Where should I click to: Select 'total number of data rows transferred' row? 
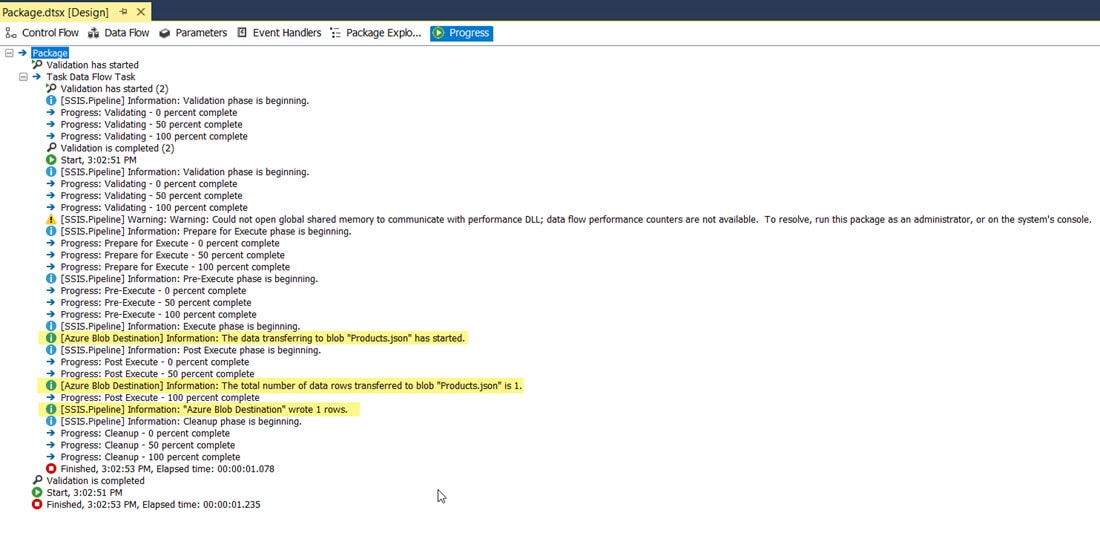[x=291, y=386]
